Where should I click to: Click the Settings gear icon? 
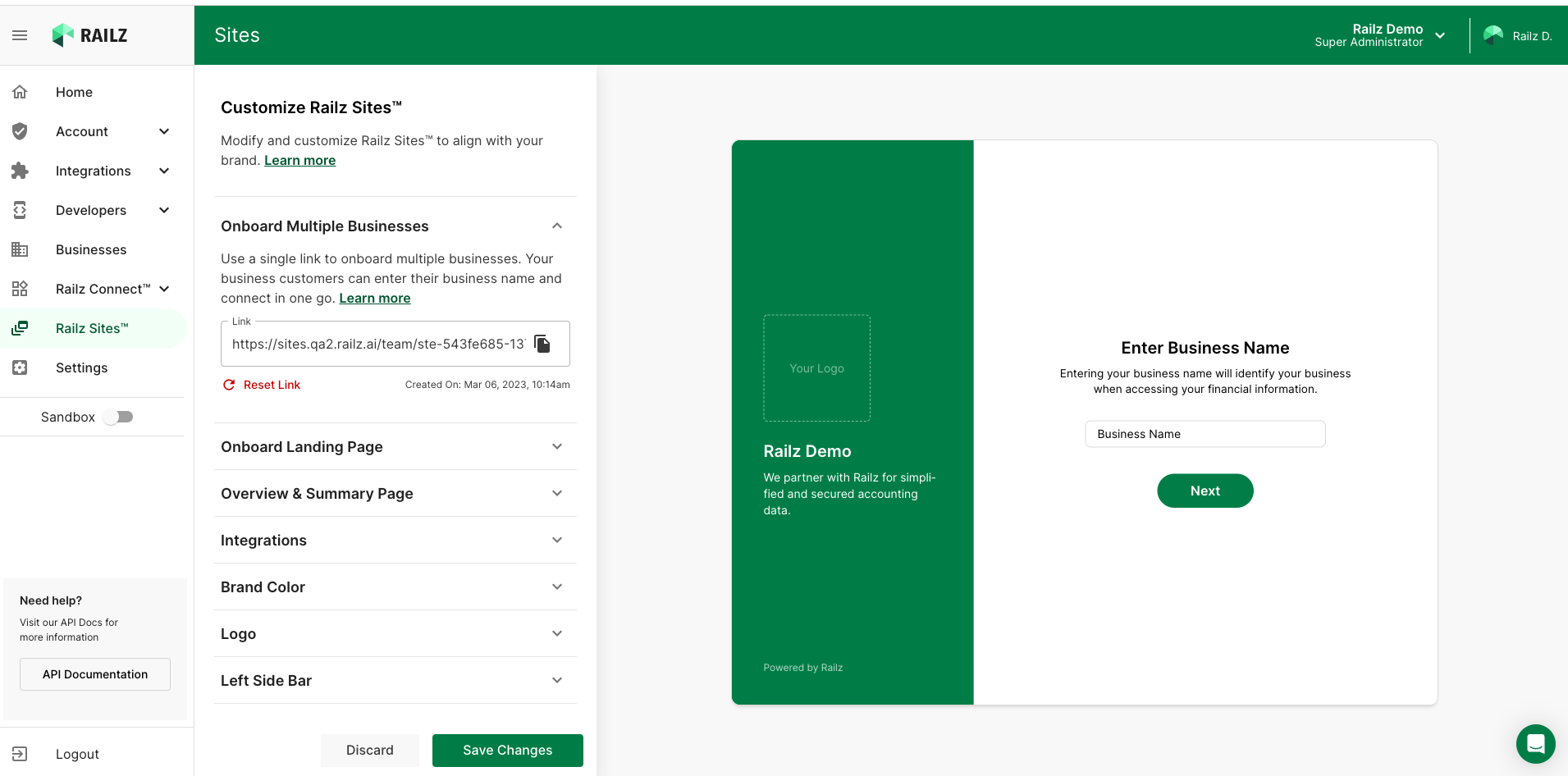(20, 367)
